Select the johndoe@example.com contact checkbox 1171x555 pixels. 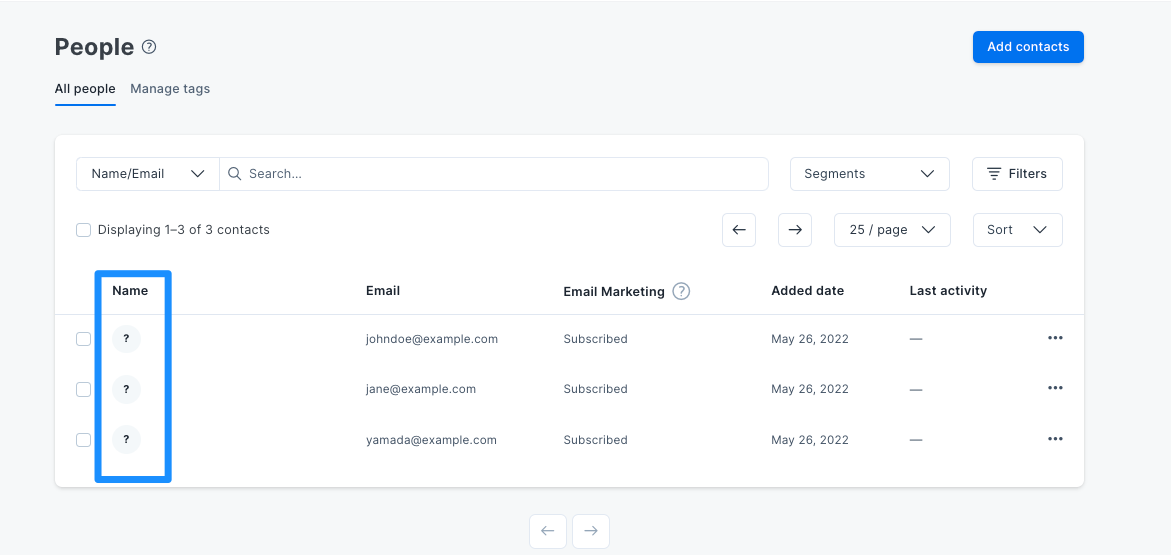(x=84, y=339)
